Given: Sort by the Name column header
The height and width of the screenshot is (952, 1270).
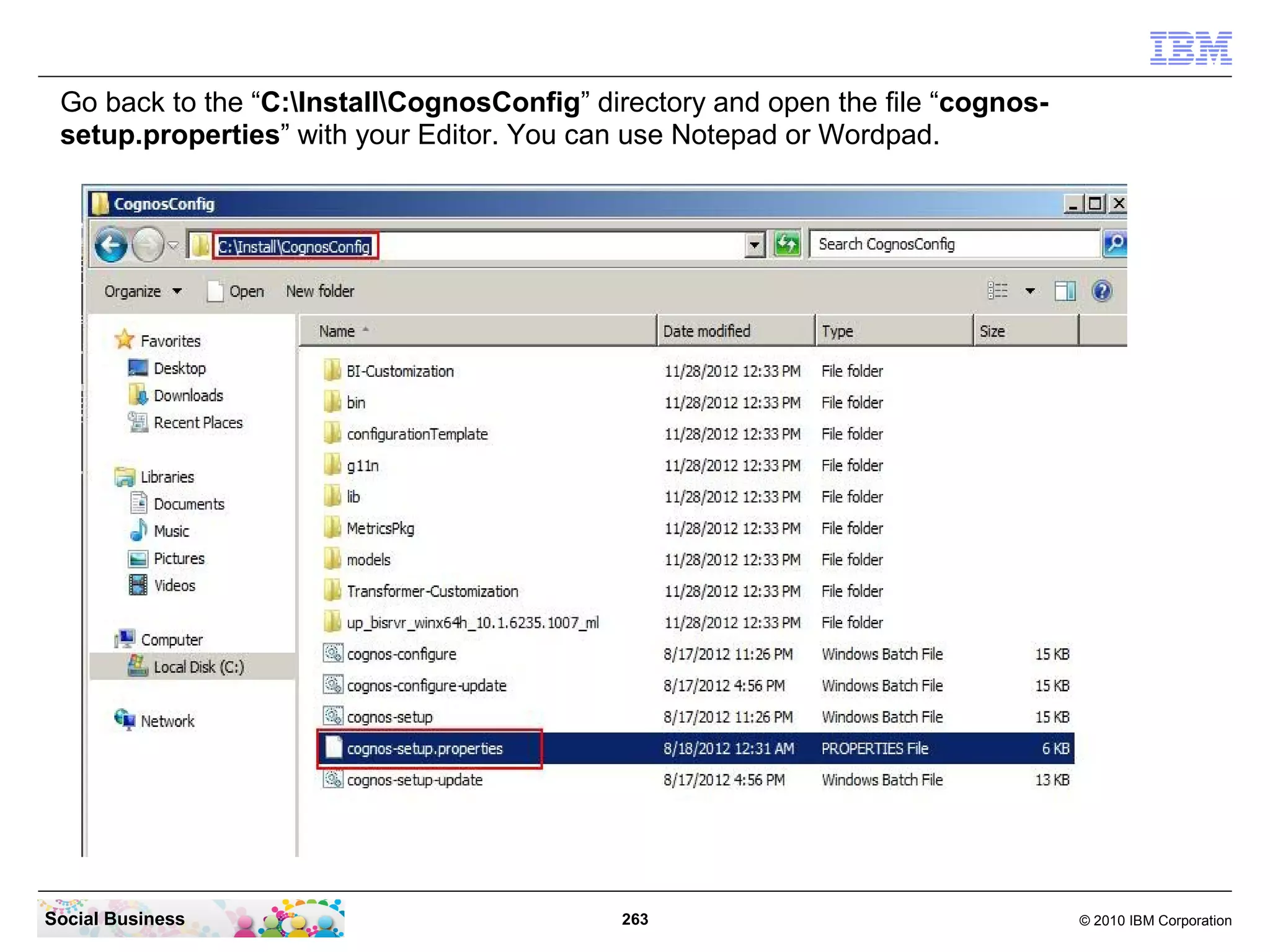Looking at the screenshot, I should click(477, 331).
